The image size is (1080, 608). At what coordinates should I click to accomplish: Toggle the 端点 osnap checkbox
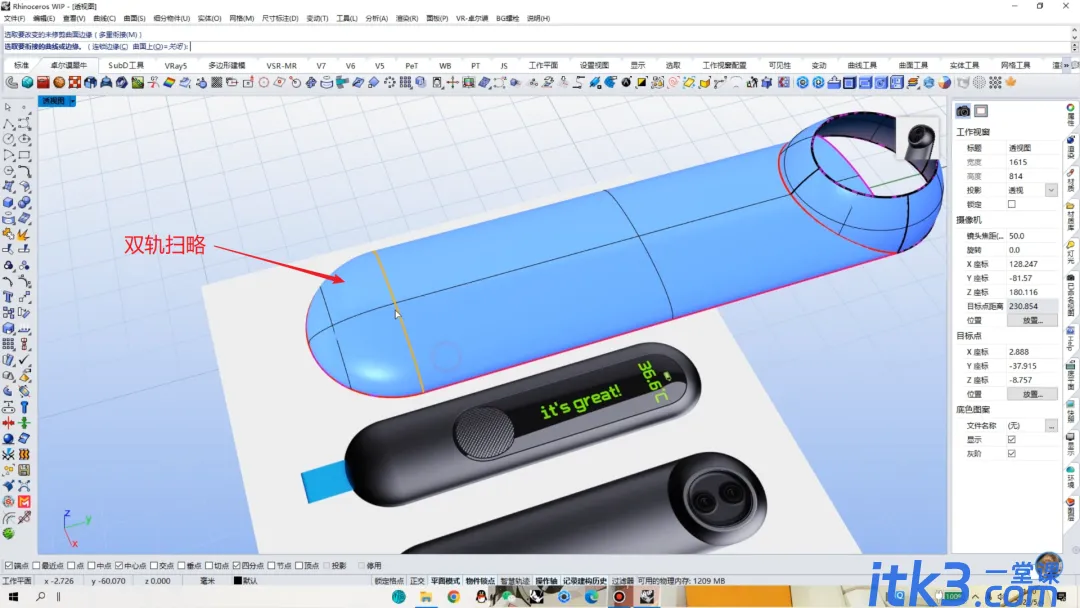[x=8, y=566]
